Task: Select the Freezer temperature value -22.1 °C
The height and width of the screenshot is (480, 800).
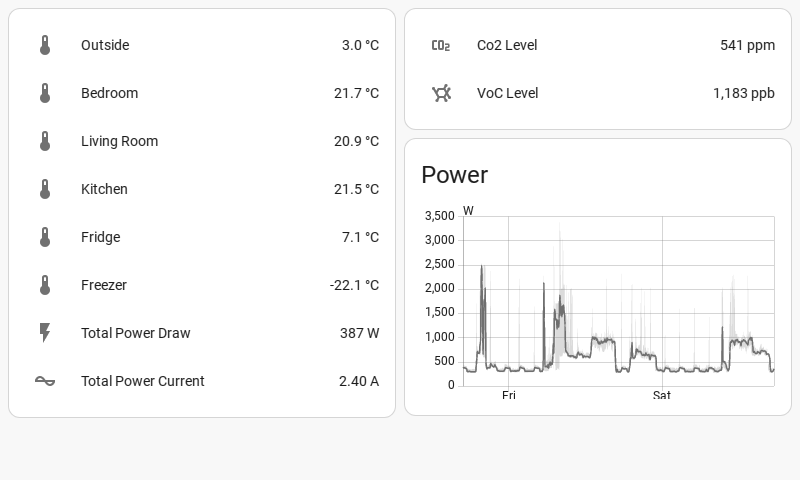Action: [354, 285]
